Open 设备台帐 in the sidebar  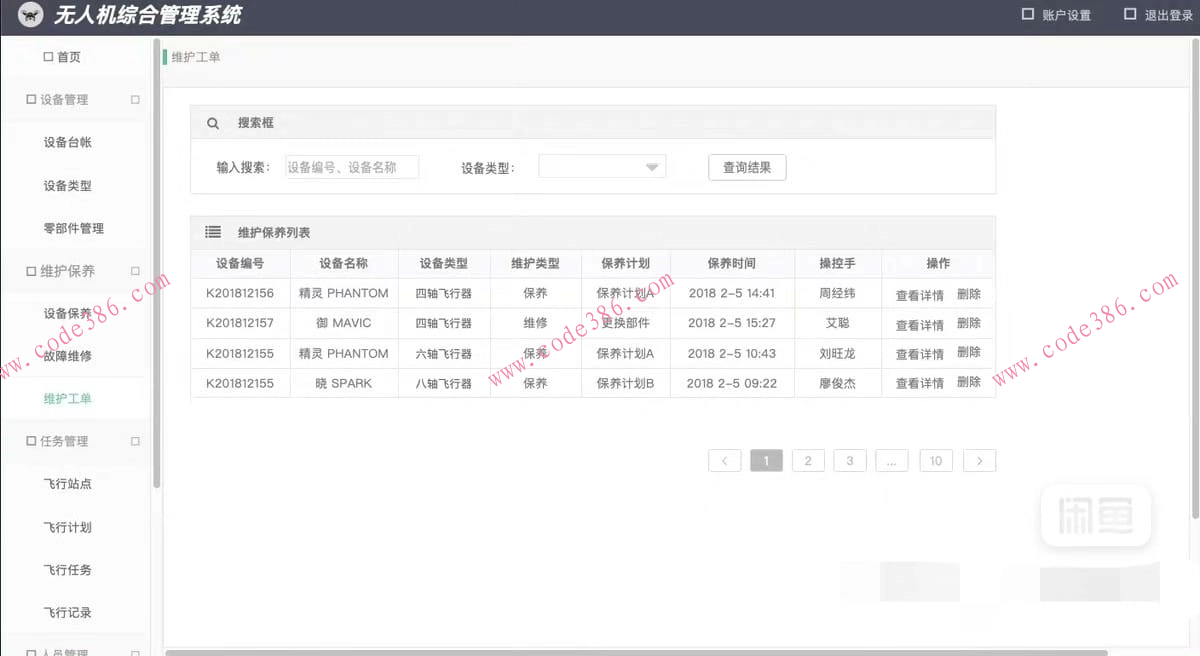[x=67, y=143]
